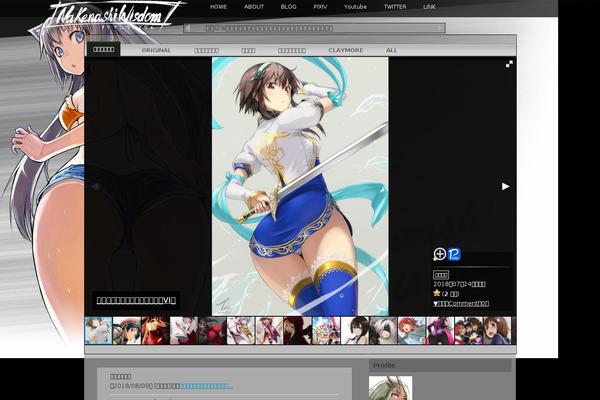Viewport: 600px width, 400px height.
Task: Select the white-haired blindfolded character thumbnail
Action: 383,330
